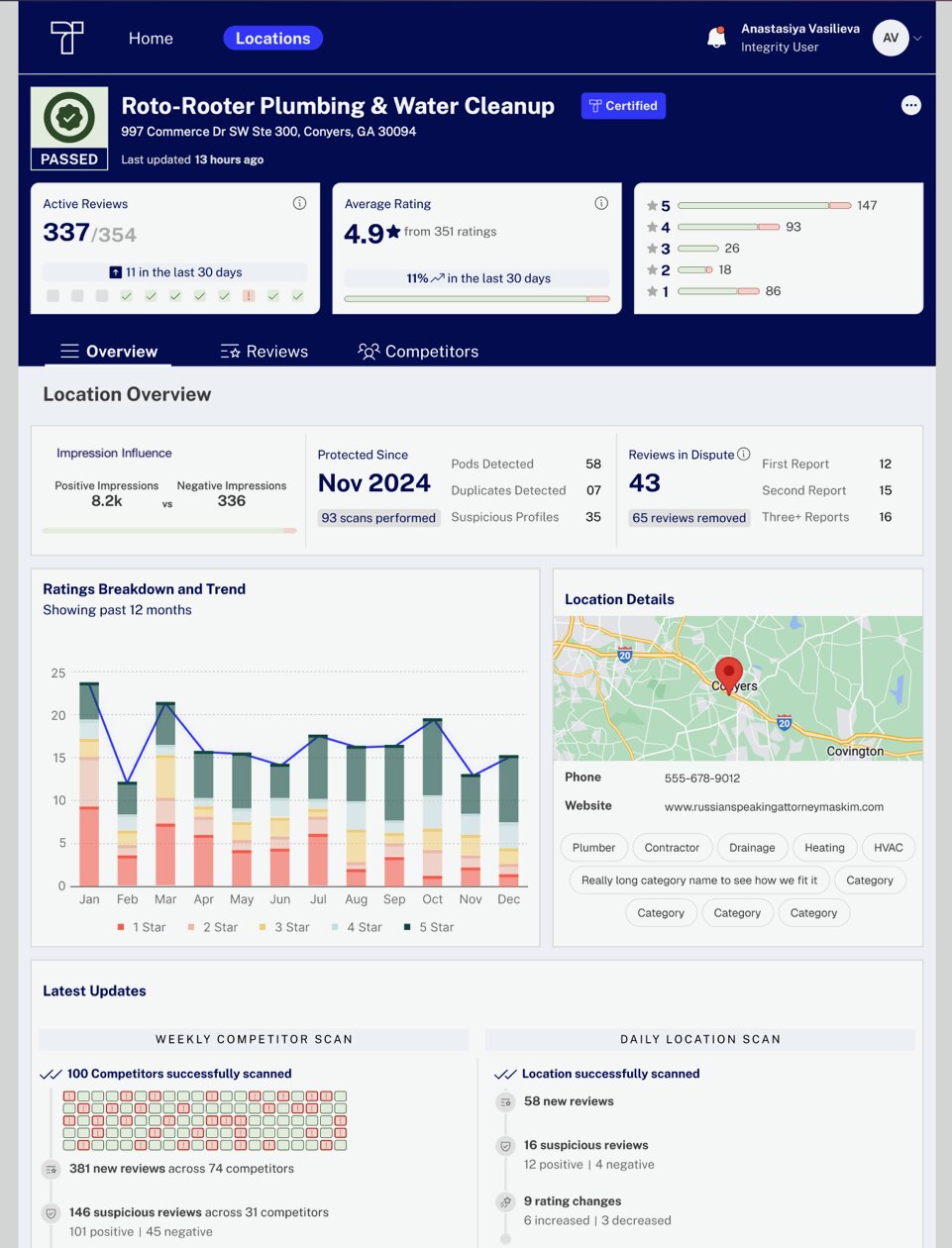Click the Pods Detected value 58
The image size is (952, 1248).
pyautogui.click(x=593, y=465)
